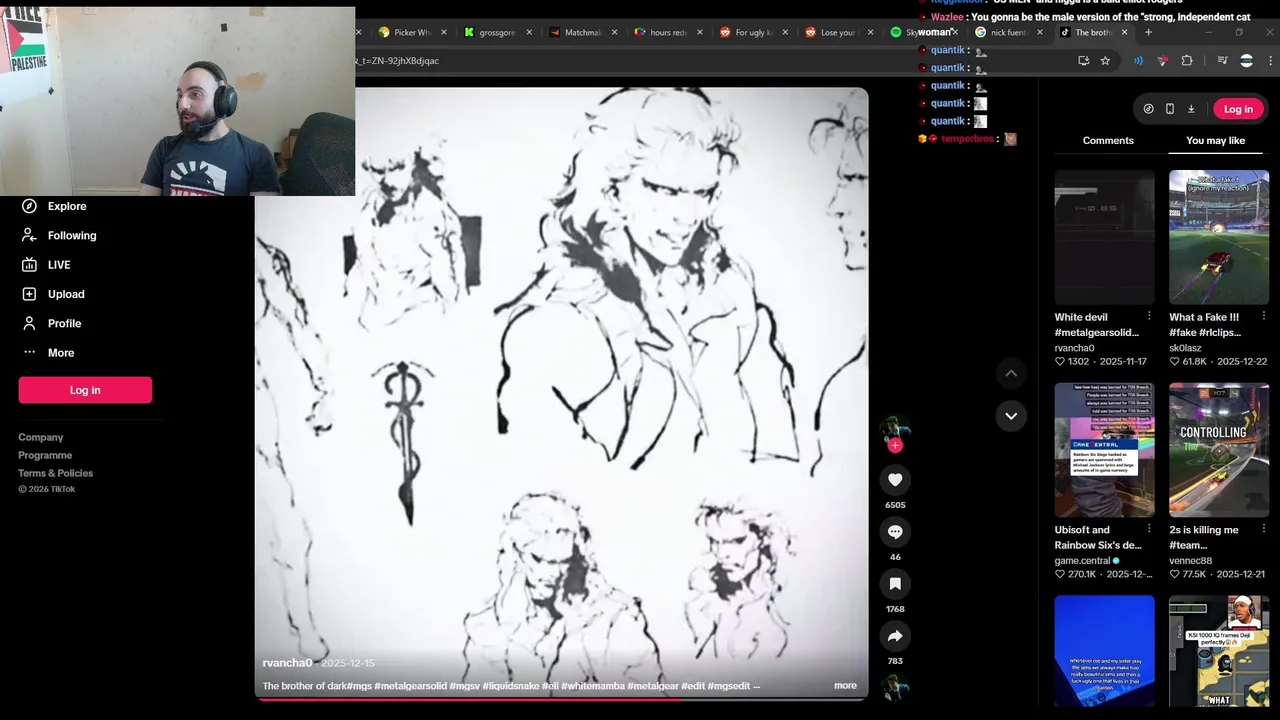The width and height of the screenshot is (1280, 720).
Task: Open the Terms & Policies link
Action: [55, 473]
